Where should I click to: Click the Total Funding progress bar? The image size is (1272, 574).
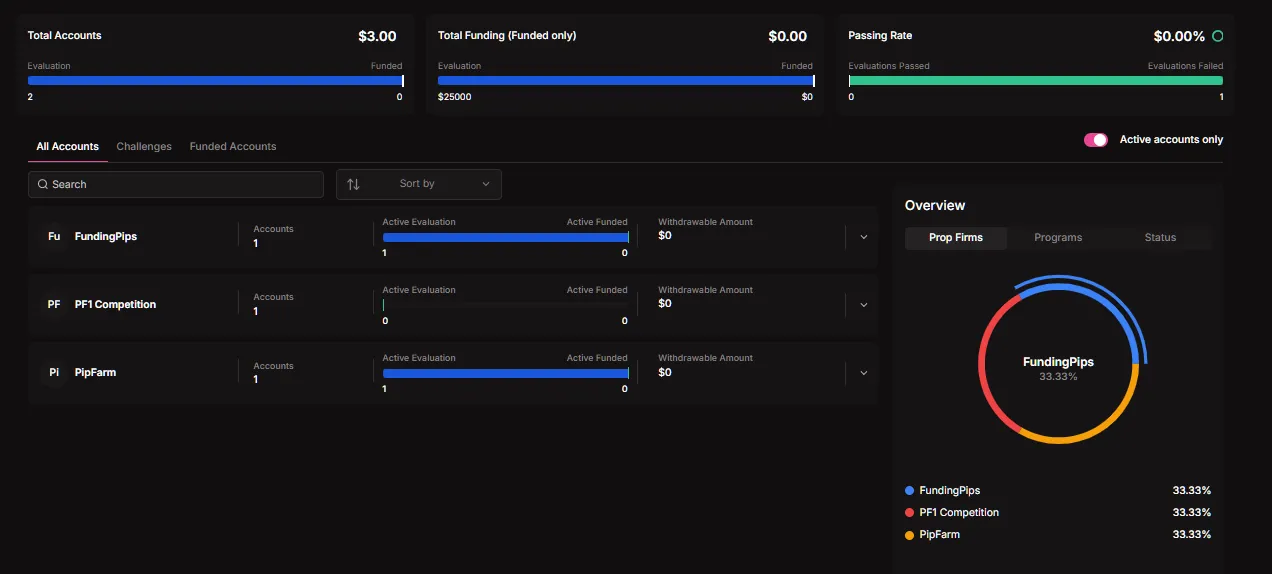tap(626, 81)
